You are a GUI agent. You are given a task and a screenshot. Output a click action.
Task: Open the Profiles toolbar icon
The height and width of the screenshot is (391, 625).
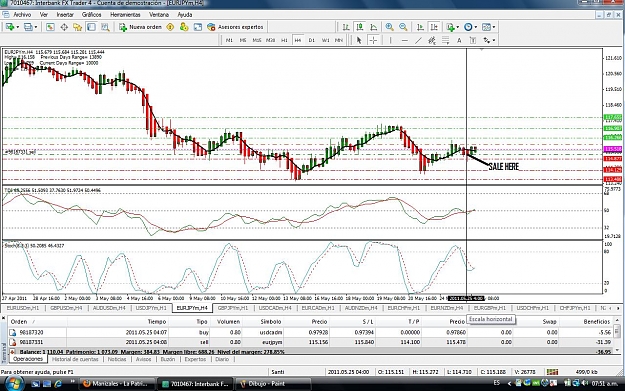(x=28, y=27)
